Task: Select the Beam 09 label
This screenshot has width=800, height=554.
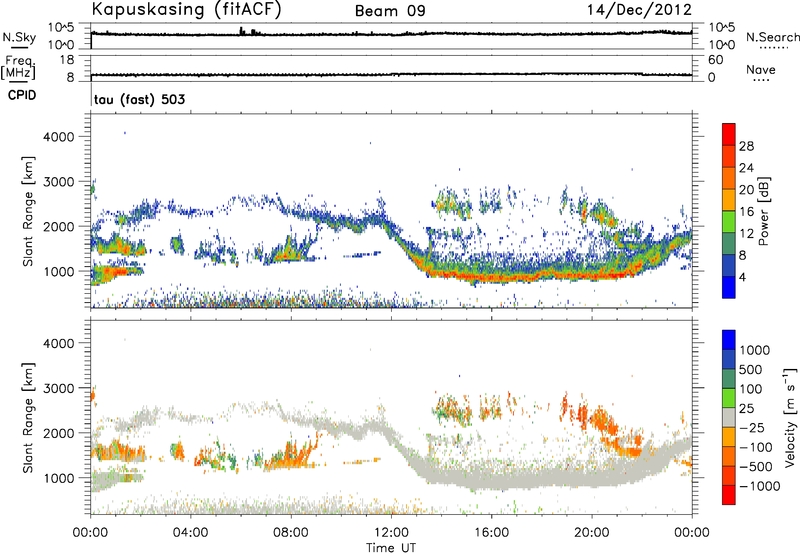Action: tap(390, 11)
